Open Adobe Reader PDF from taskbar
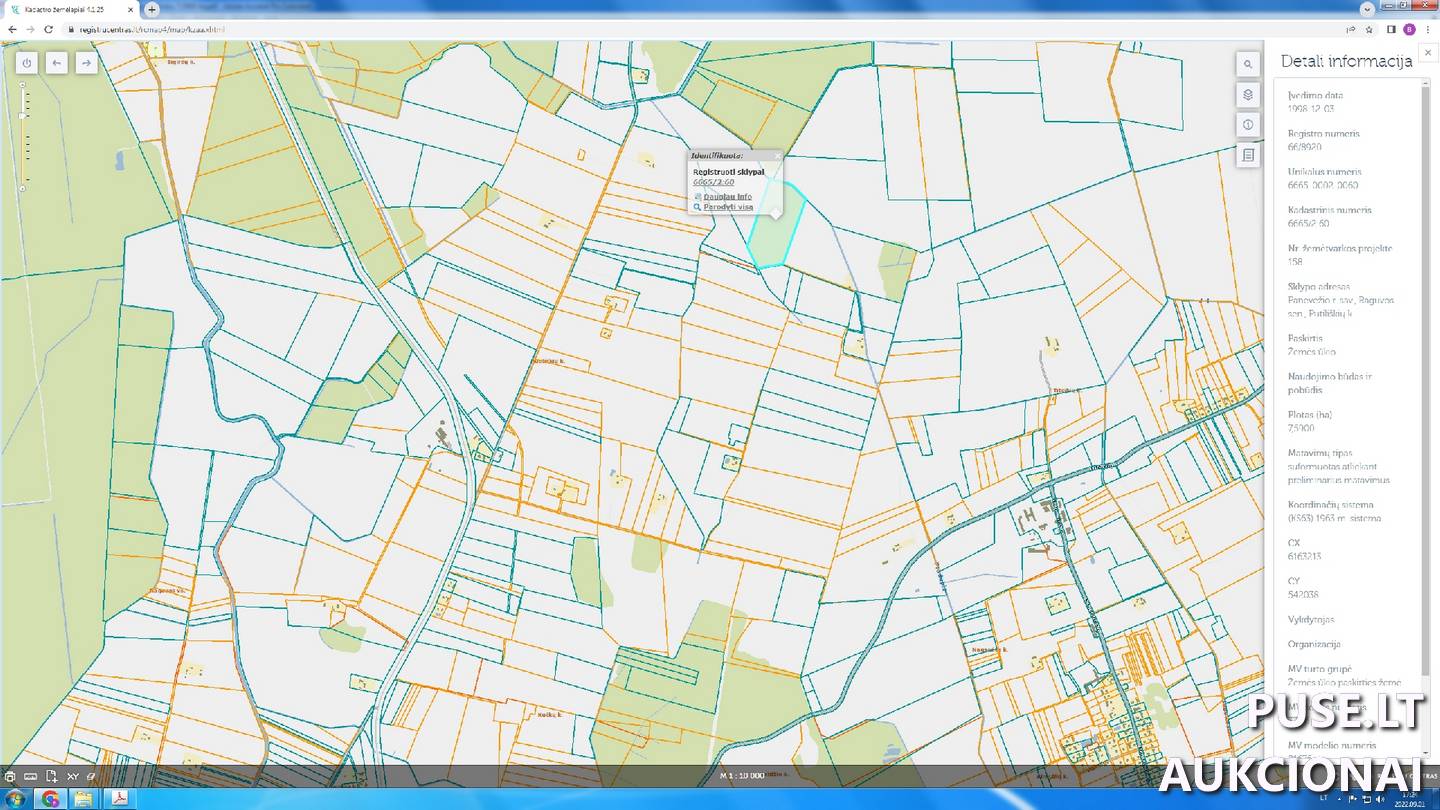This screenshot has height=810, width=1440. 118,799
